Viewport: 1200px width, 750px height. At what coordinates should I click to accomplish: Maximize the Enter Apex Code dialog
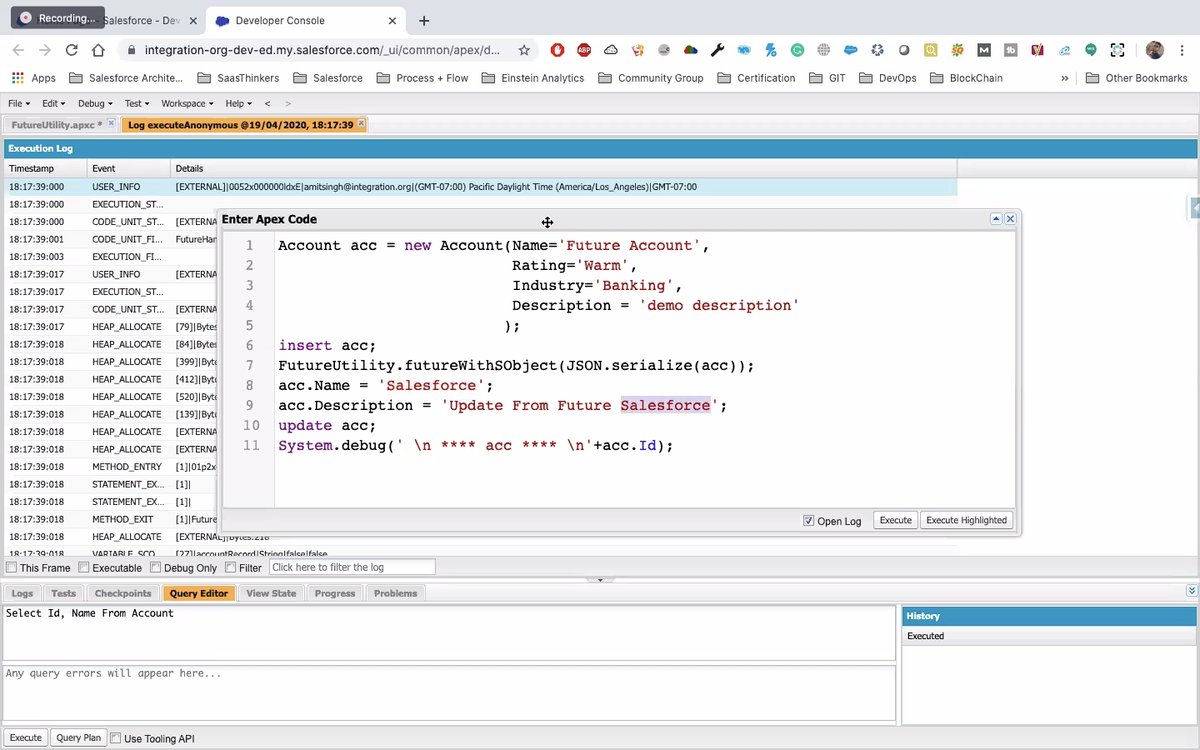click(x=996, y=219)
